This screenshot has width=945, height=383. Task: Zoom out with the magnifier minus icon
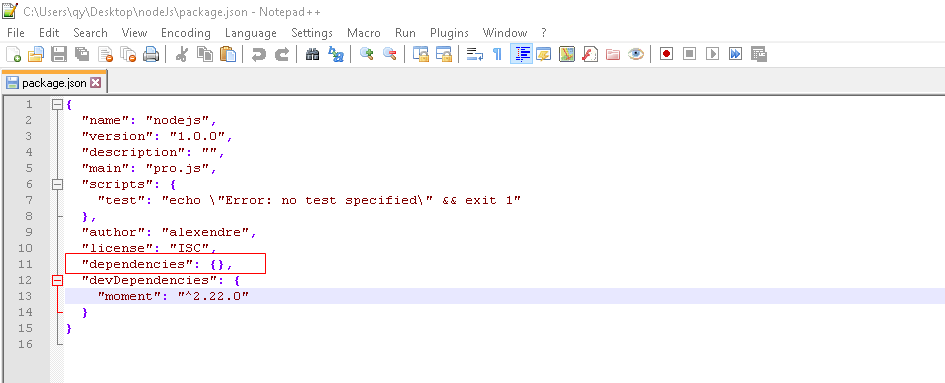point(389,54)
